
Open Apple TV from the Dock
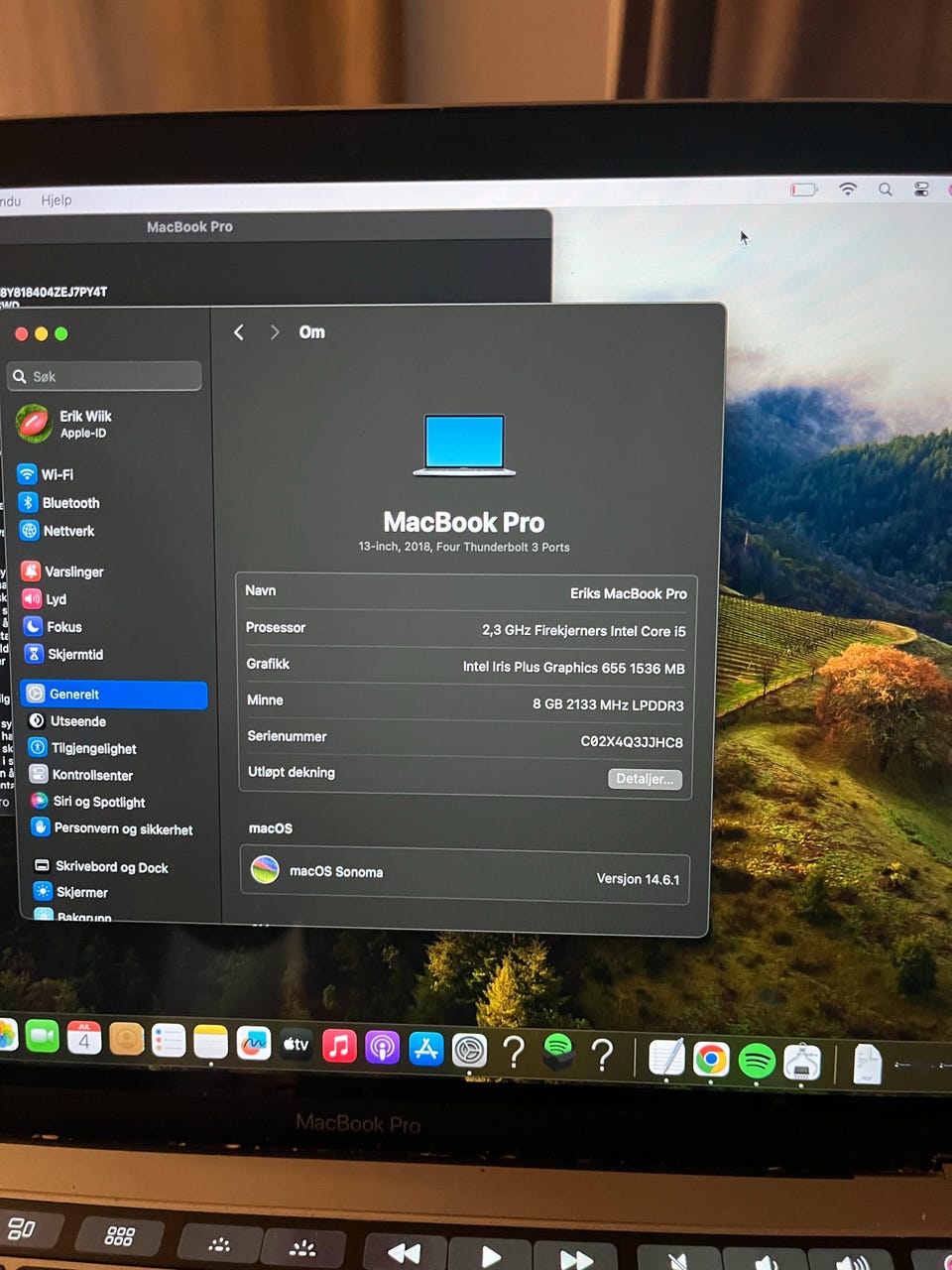[297, 1045]
